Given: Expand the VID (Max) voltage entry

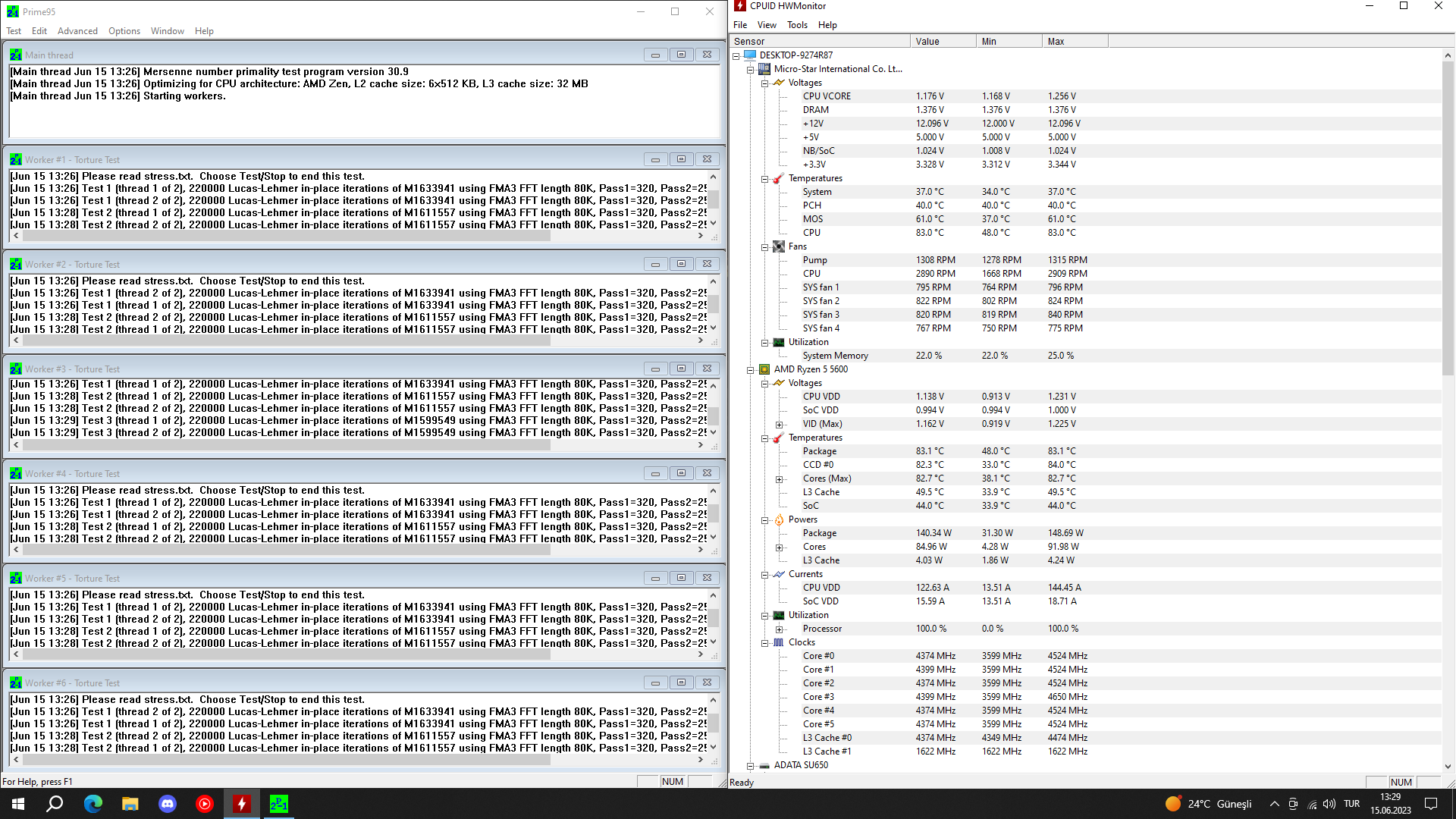Looking at the screenshot, I should [x=779, y=425].
